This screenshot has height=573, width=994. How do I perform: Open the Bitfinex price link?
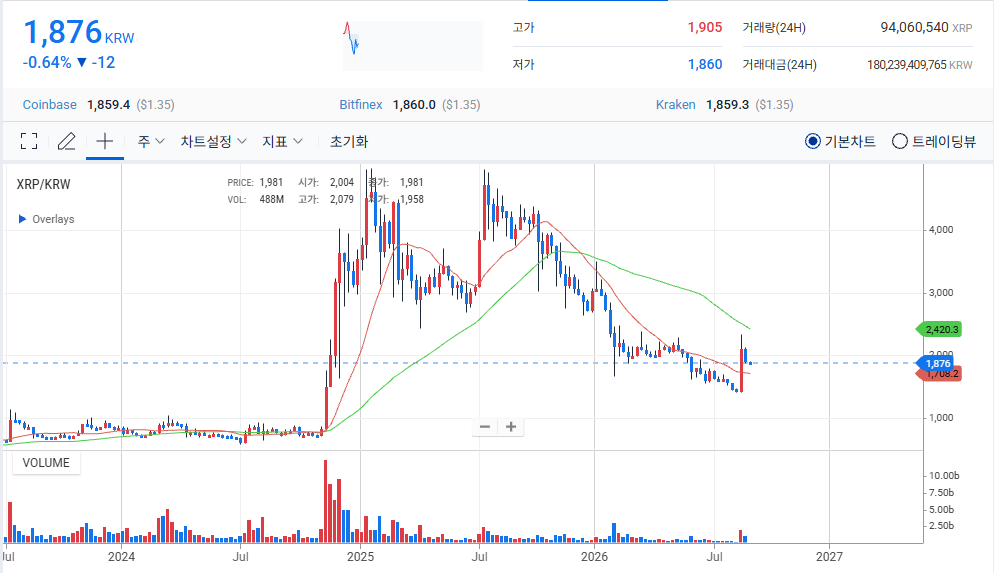click(361, 105)
